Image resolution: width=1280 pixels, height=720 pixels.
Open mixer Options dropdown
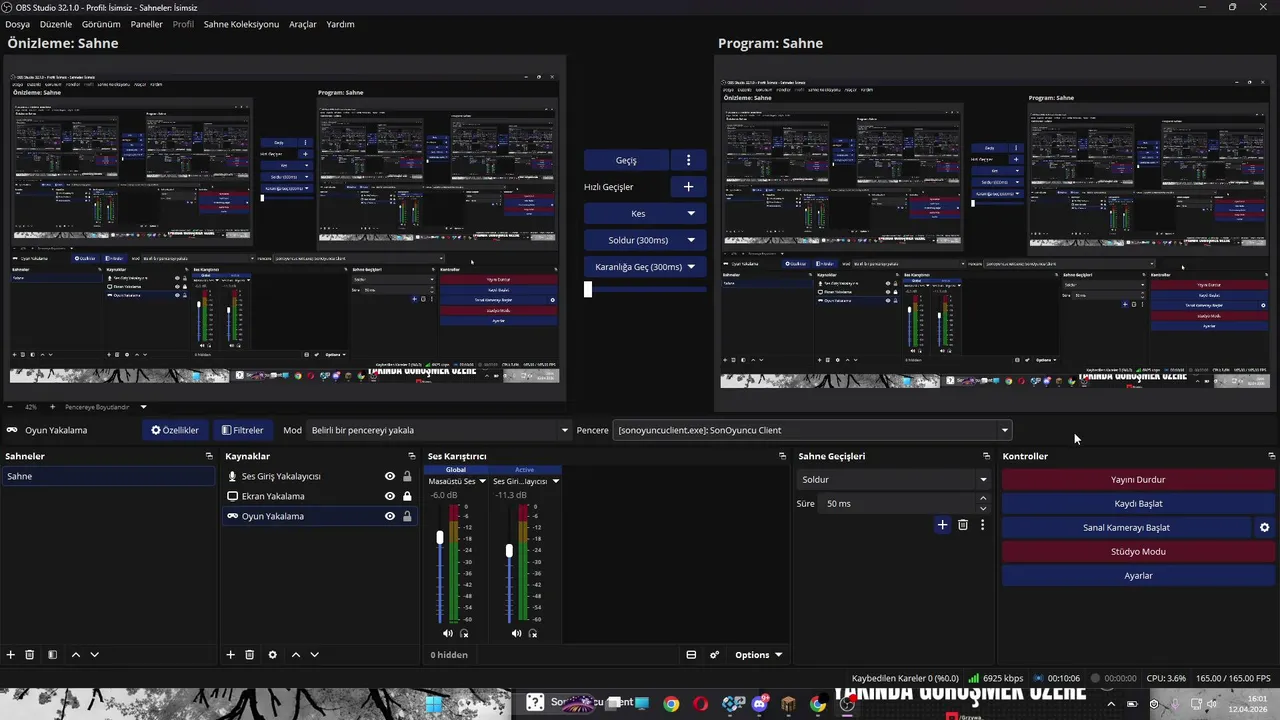coord(758,655)
